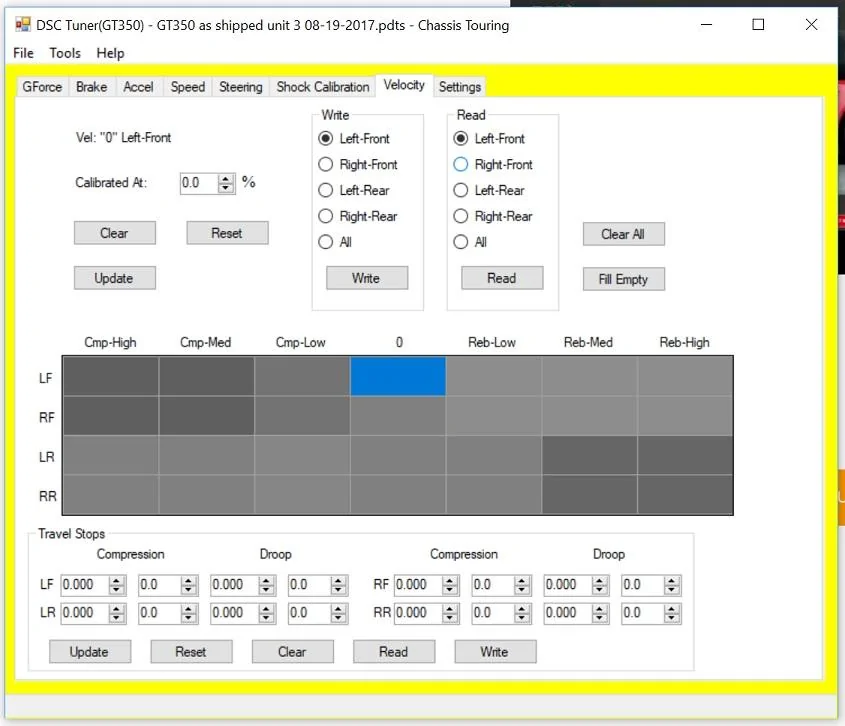Click LR Droop 0.0 spinner arrows
The width and height of the screenshot is (845, 726).
pyautogui.click(x=338, y=613)
